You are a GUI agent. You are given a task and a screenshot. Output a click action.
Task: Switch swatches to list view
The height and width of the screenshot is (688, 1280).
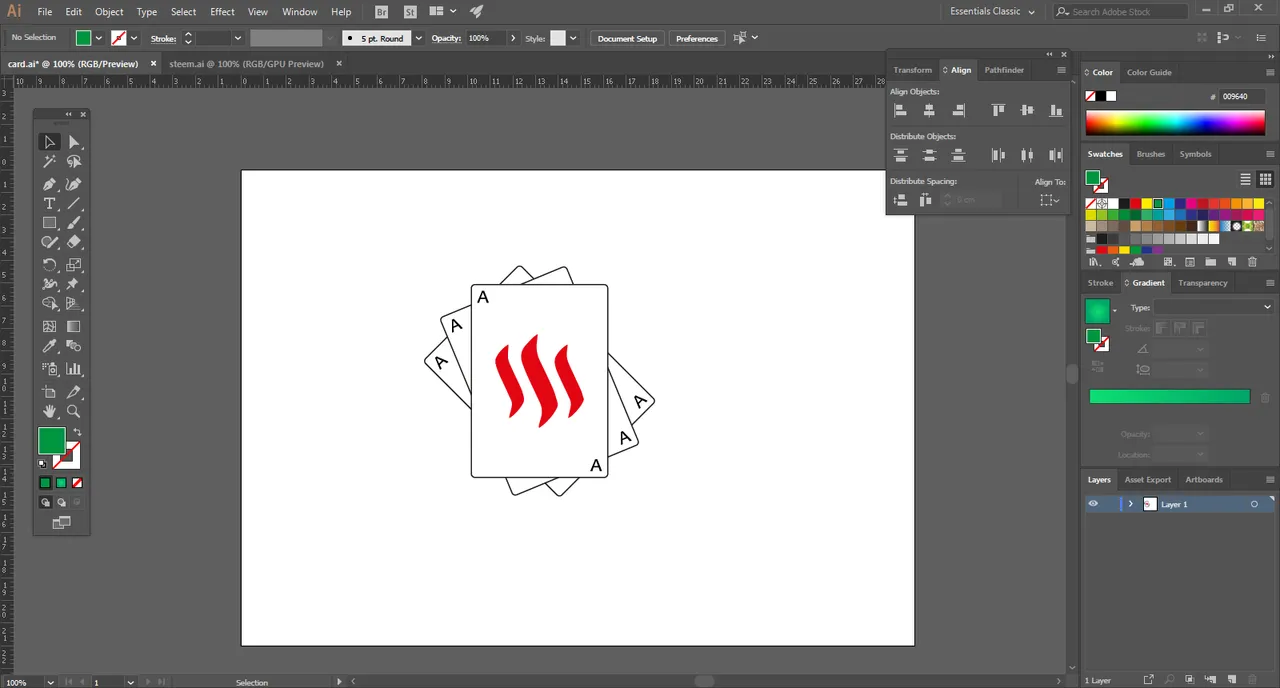[1246, 179]
